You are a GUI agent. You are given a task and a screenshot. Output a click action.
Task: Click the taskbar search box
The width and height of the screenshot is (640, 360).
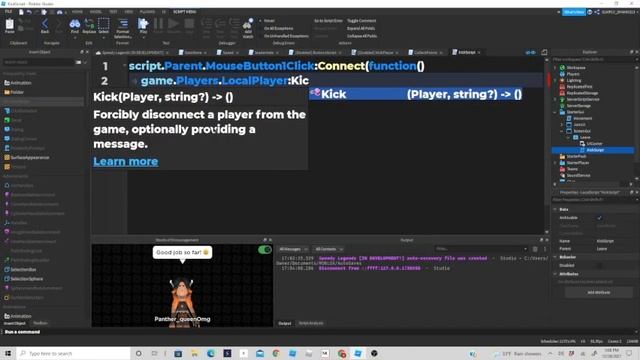(x=73, y=353)
